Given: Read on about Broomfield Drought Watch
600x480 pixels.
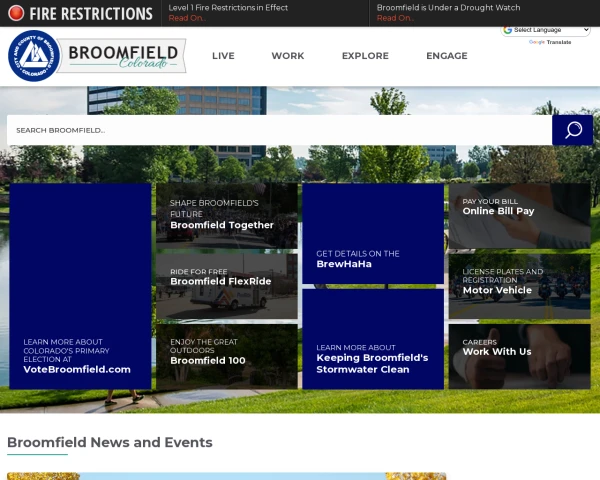Looking at the screenshot, I should pyautogui.click(x=395, y=18).
